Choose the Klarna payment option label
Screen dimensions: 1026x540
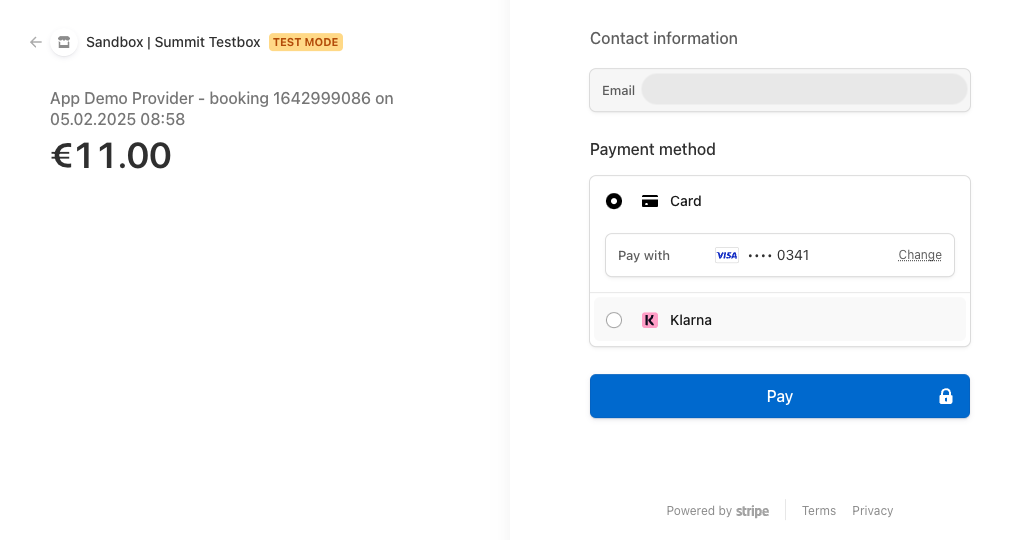click(x=691, y=320)
